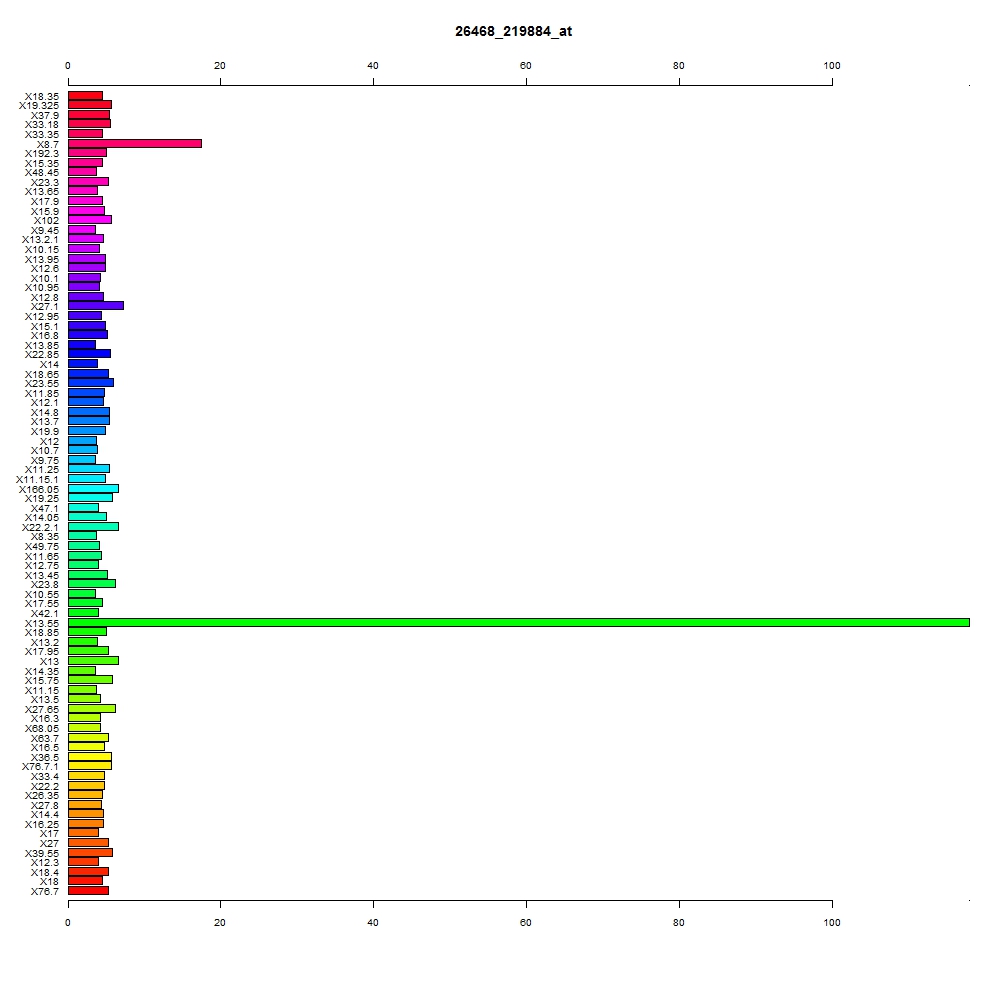Click the X76.7.1 row label
1000x1000 pixels.
click(40, 767)
